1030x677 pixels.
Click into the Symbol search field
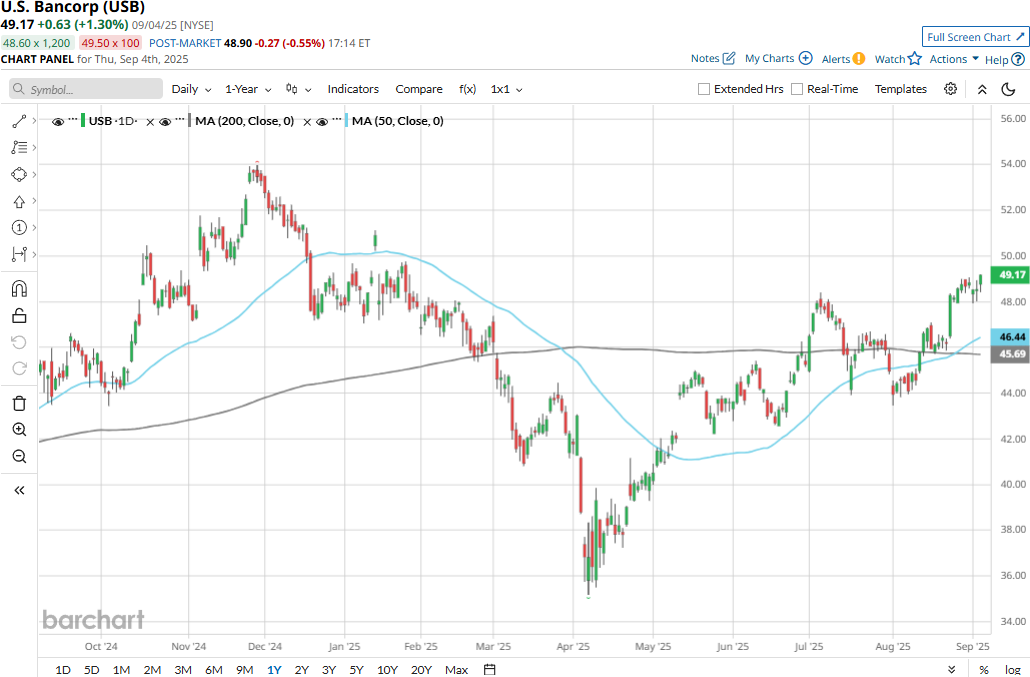click(x=86, y=89)
